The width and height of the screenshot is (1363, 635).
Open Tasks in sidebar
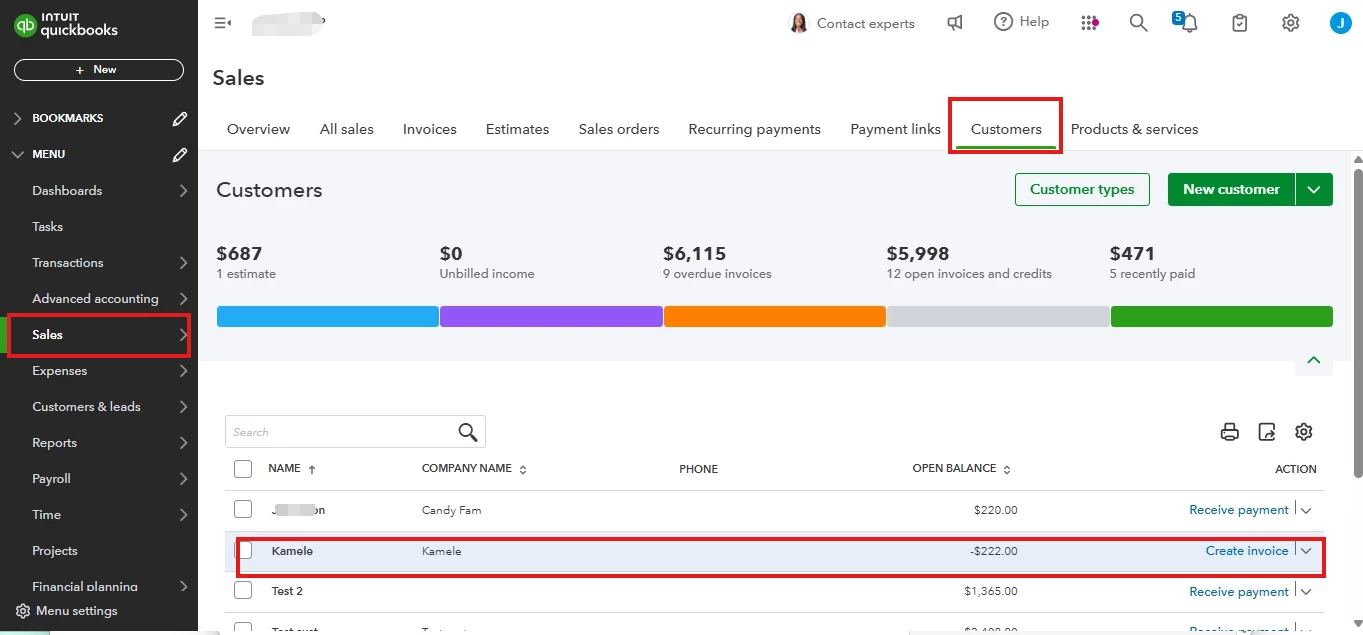47,226
